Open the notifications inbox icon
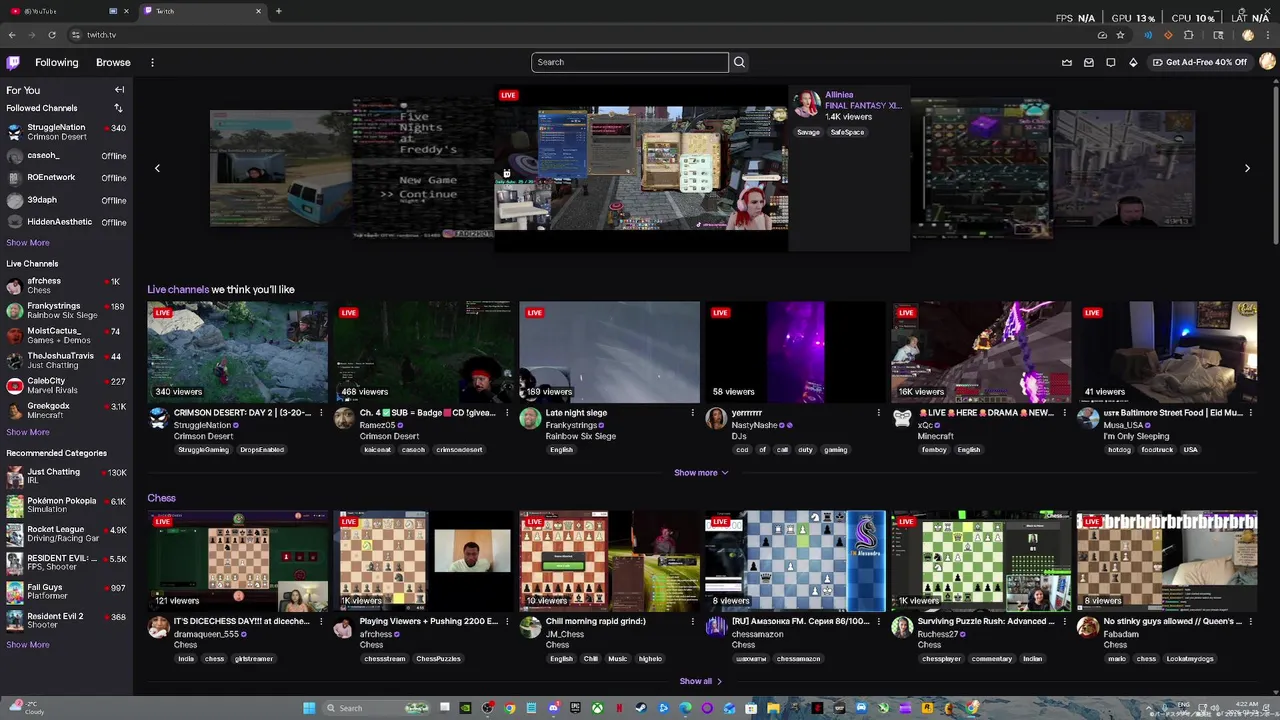Screen dimensions: 1280x720 click(x=1089, y=62)
